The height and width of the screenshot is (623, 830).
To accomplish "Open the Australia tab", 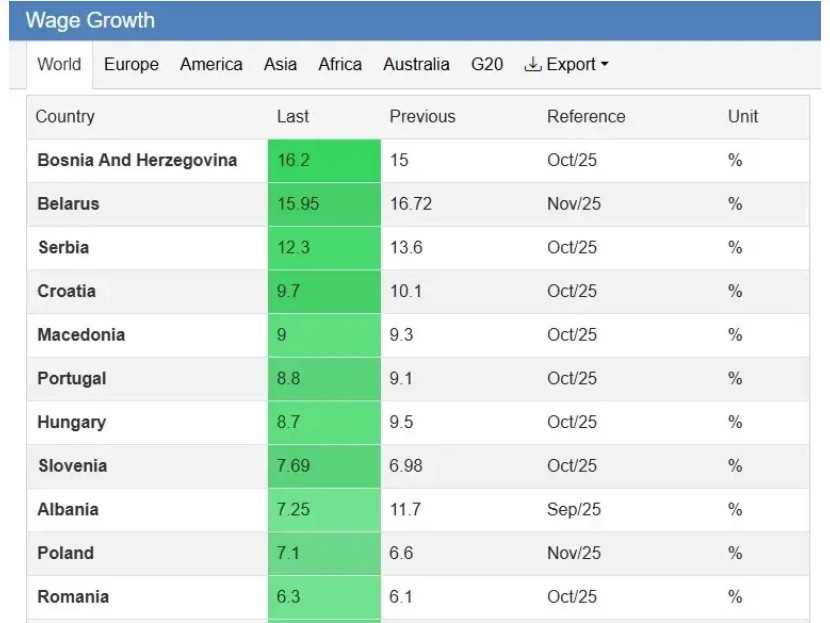I will point(416,65).
